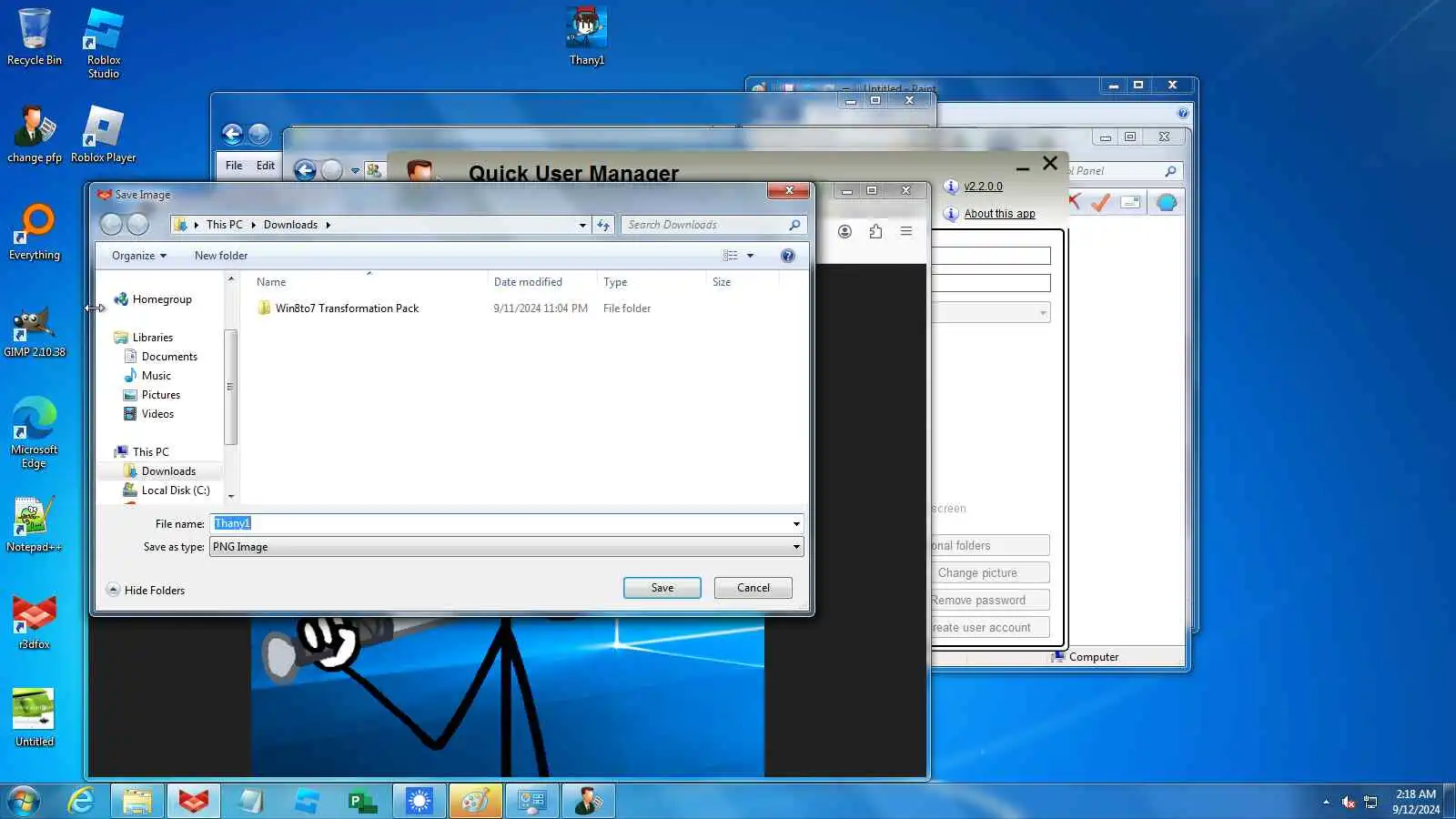Select Libraries in the navigation pane

pos(152,338)
